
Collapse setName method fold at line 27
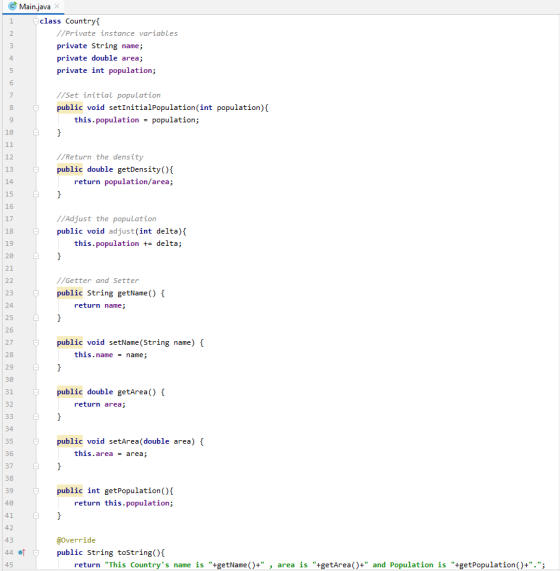pos(36,342)
